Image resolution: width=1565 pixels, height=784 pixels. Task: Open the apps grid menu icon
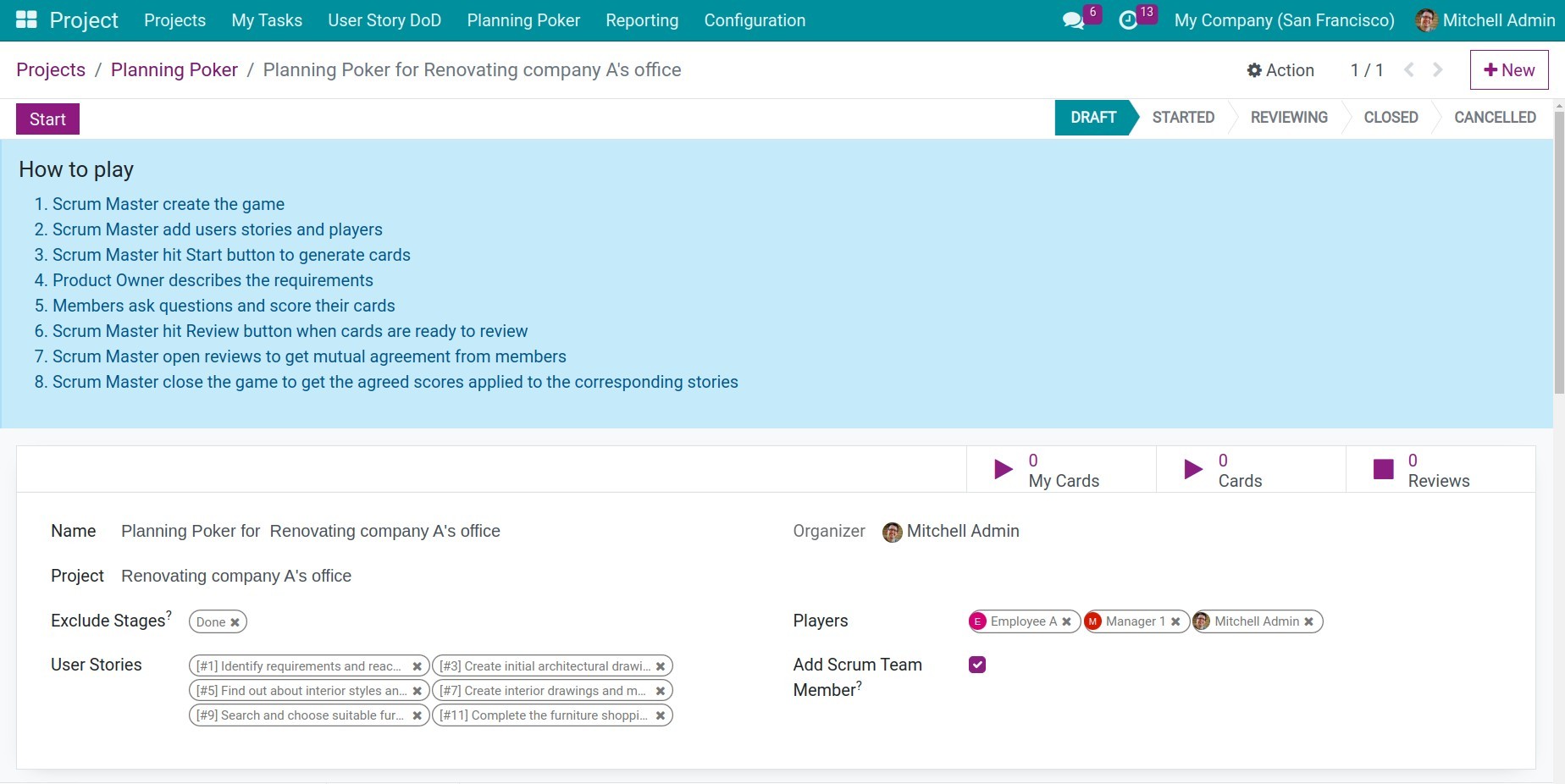26,19
